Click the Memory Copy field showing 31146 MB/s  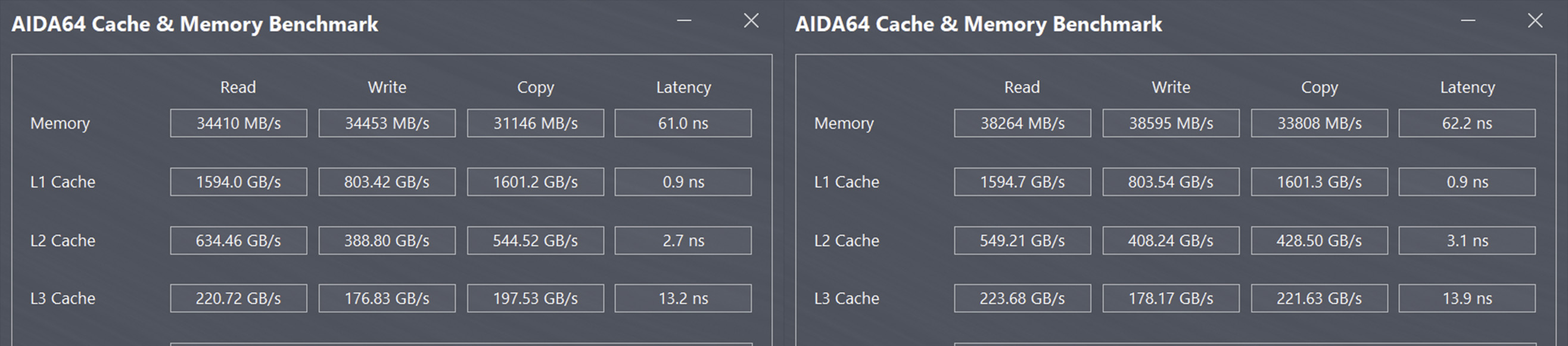coord(534,123)
